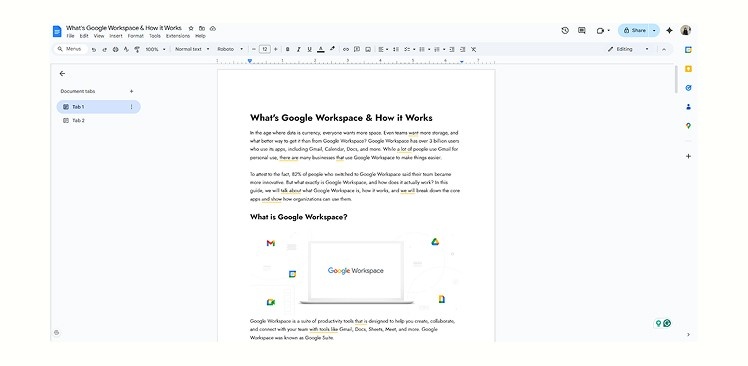
Task: Print the document
Action: coord(115,49)
